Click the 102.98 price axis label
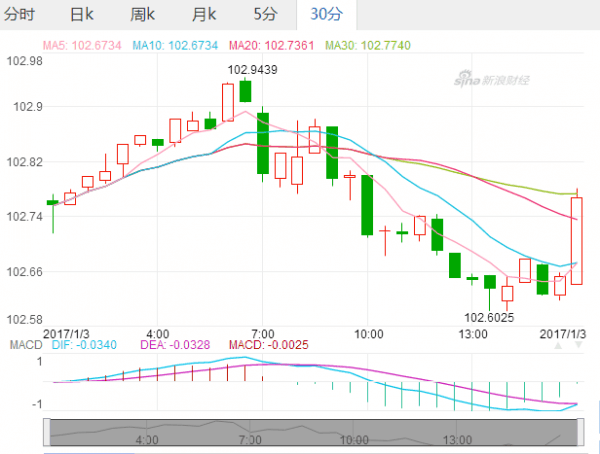600x454 pixels. click(x=25, y=61)
